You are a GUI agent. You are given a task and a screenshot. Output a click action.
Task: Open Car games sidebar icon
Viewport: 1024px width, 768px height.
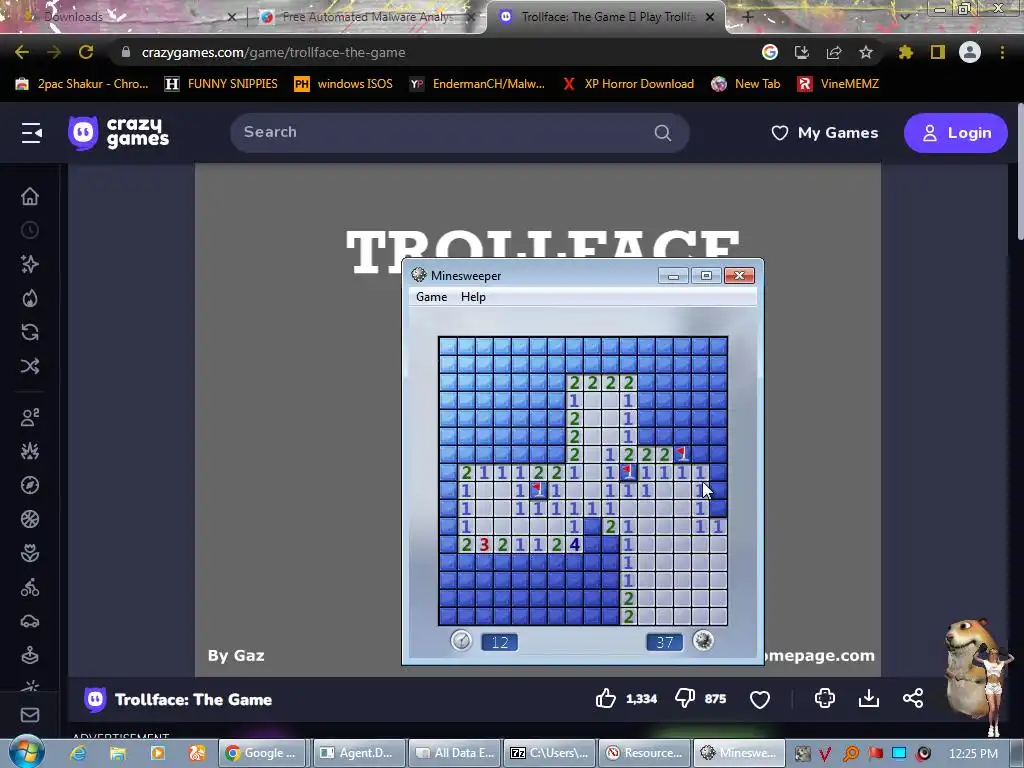pyautogui.click(x=30, y=621)
